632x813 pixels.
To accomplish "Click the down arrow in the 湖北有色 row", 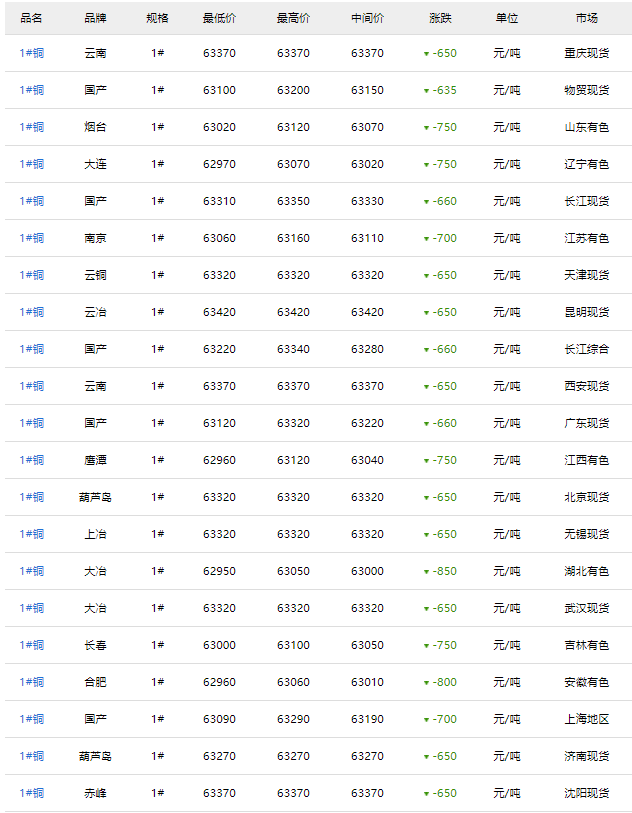I will tap(426, 572).
